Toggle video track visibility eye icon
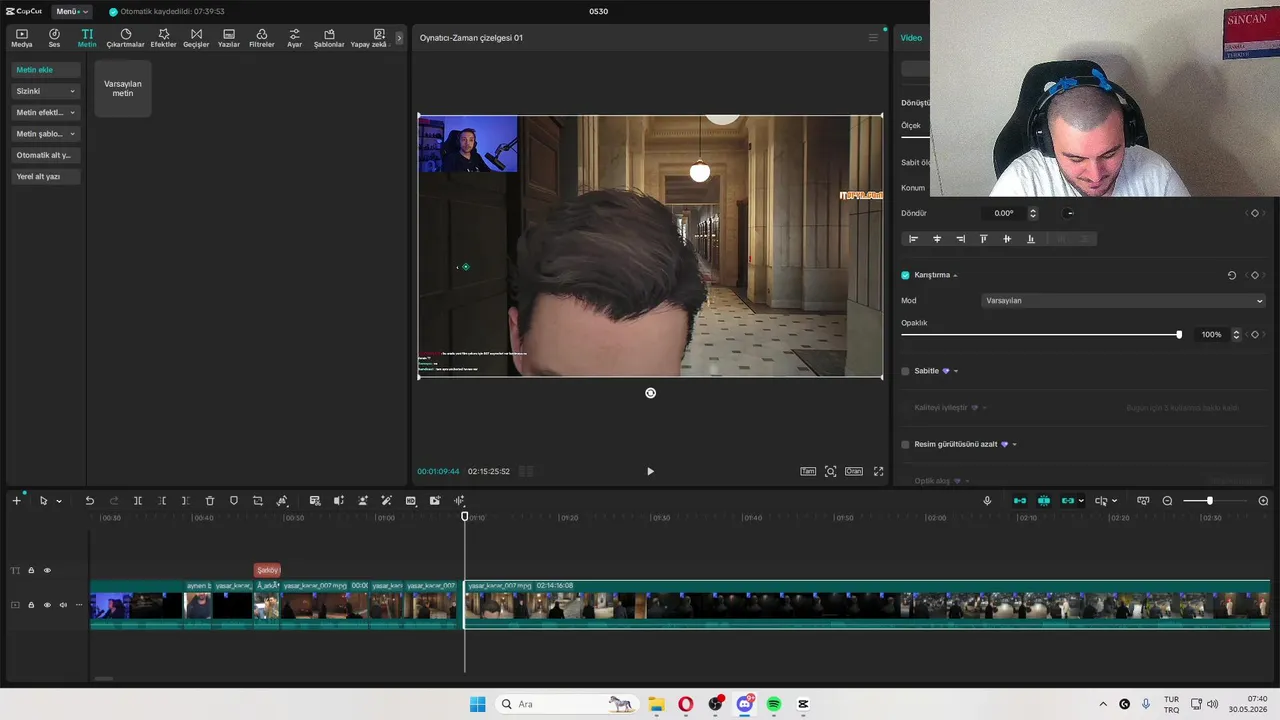This screenshot has width=1280, height=720. tap(47, 605)
